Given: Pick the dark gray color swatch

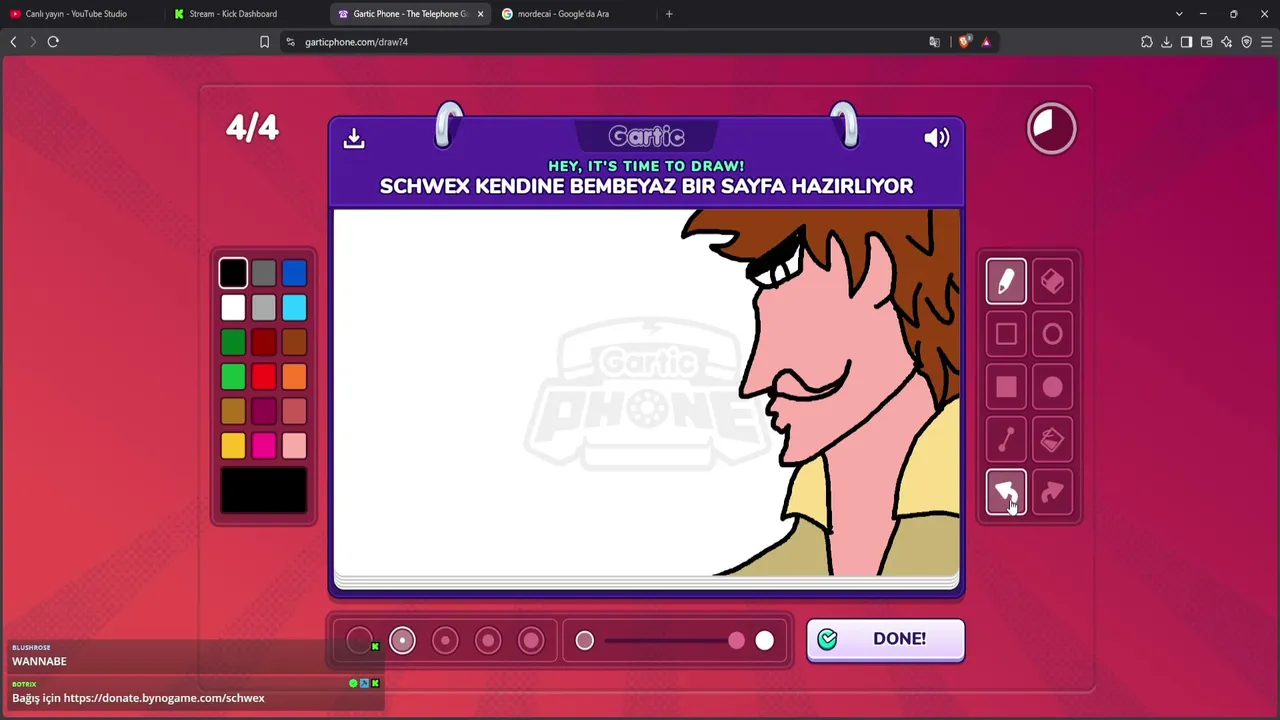Looking at the screenshot, I should coord(264,273).
